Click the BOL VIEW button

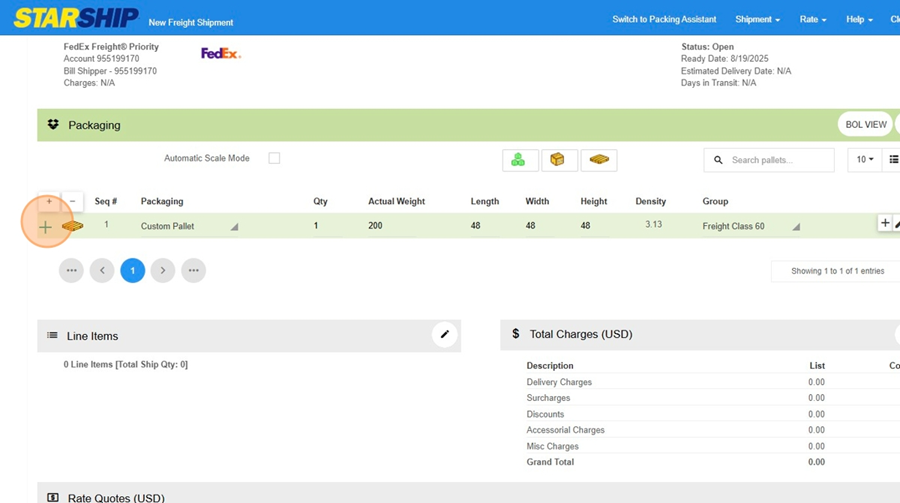[x=865, y=125]
